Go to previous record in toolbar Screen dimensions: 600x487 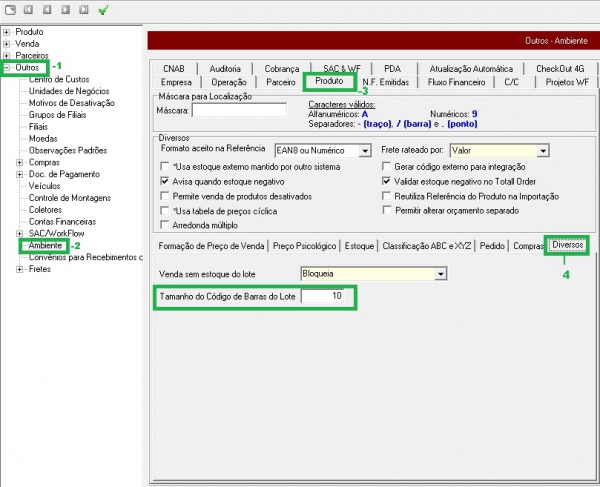coord(47,10)
